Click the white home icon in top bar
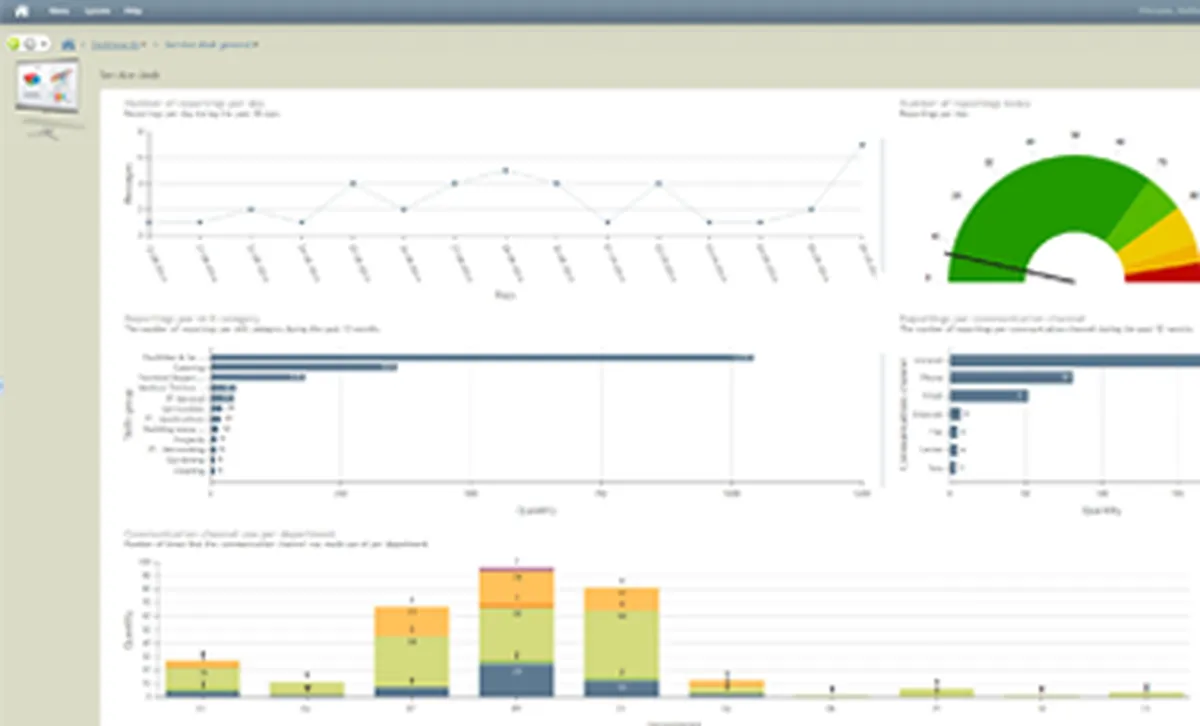Screen dimensions: 1200x726 [x=21, y=11]
